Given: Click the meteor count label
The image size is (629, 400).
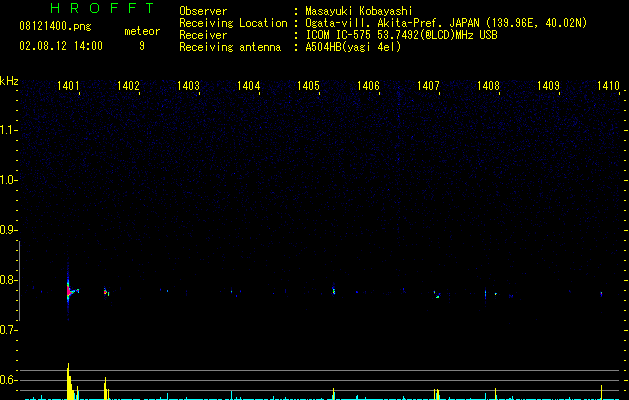Looking at the screenshot, I should pos(142,31).
